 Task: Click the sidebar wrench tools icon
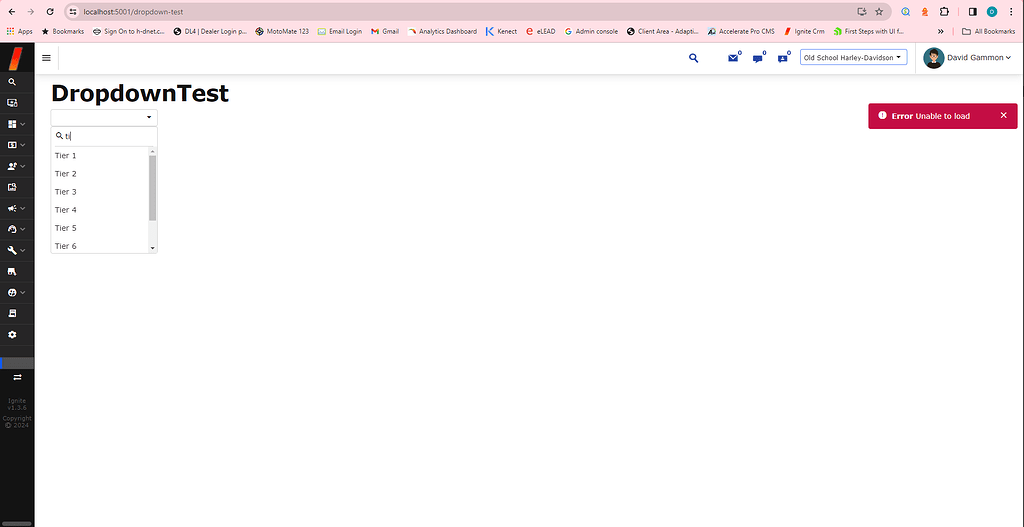12,250
